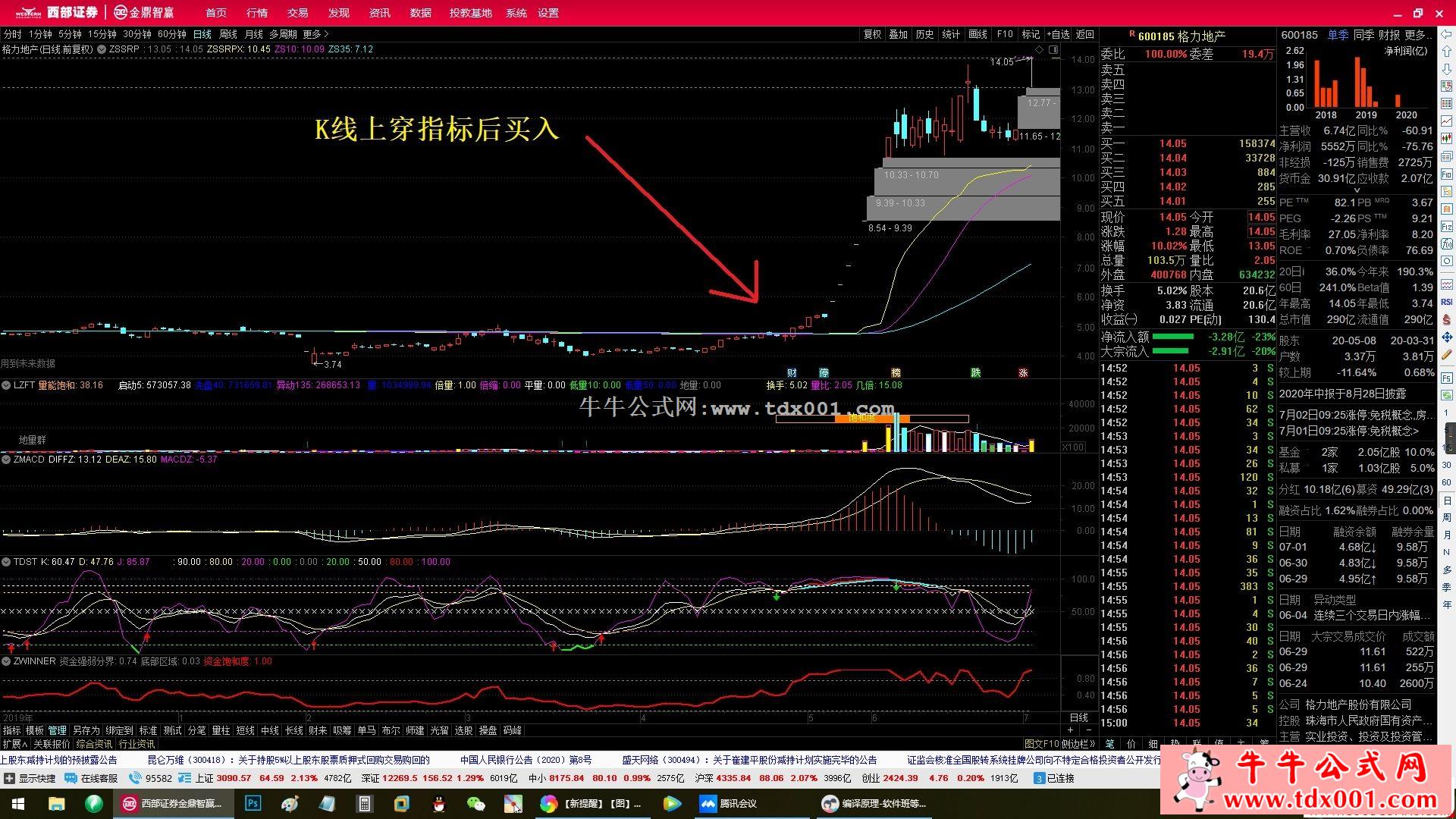Open the 标记 marker dropdown
1456x819 pixels.
(x=1031, y=34)
